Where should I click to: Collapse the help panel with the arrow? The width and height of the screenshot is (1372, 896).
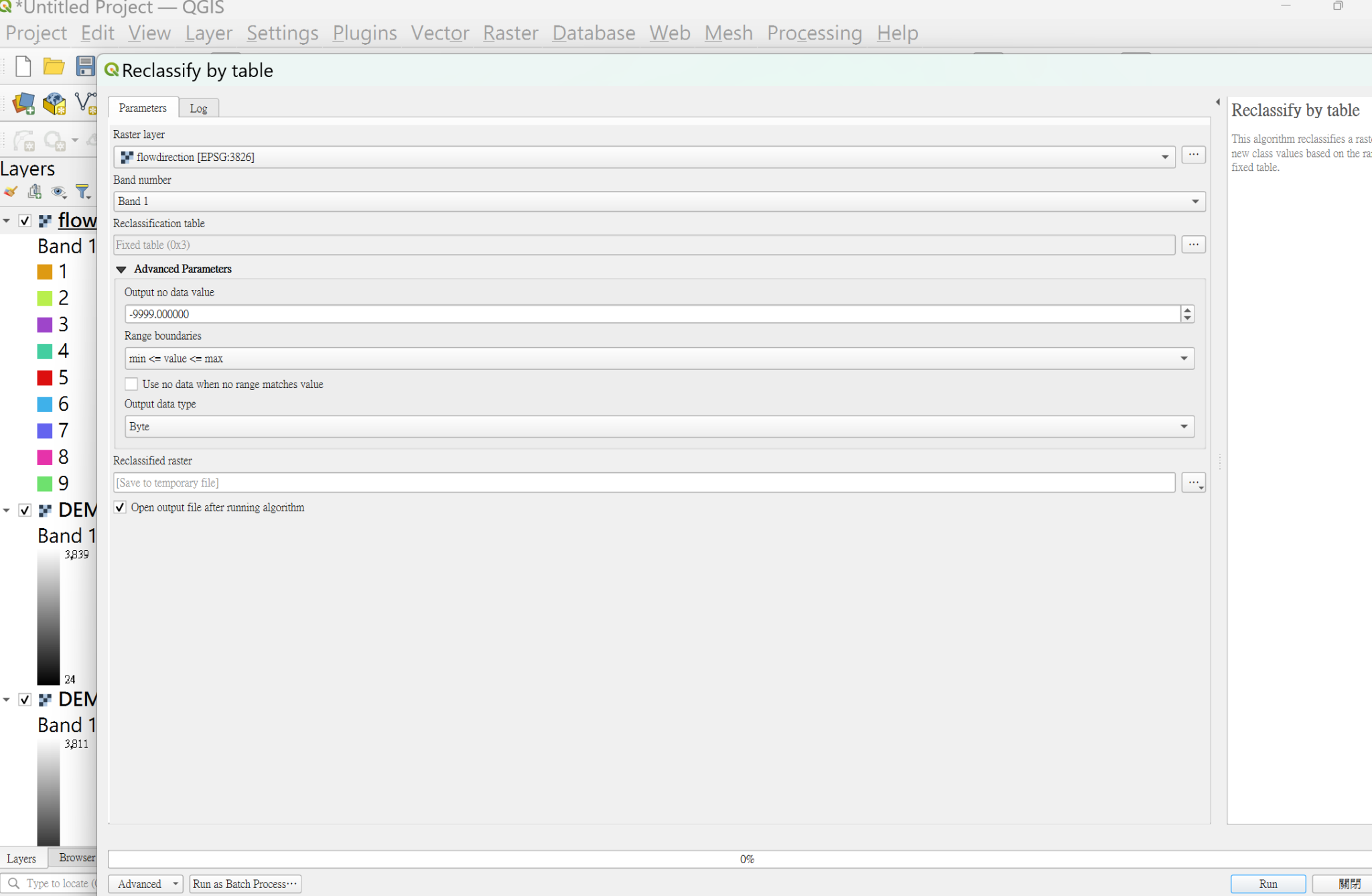(1218, 102)
